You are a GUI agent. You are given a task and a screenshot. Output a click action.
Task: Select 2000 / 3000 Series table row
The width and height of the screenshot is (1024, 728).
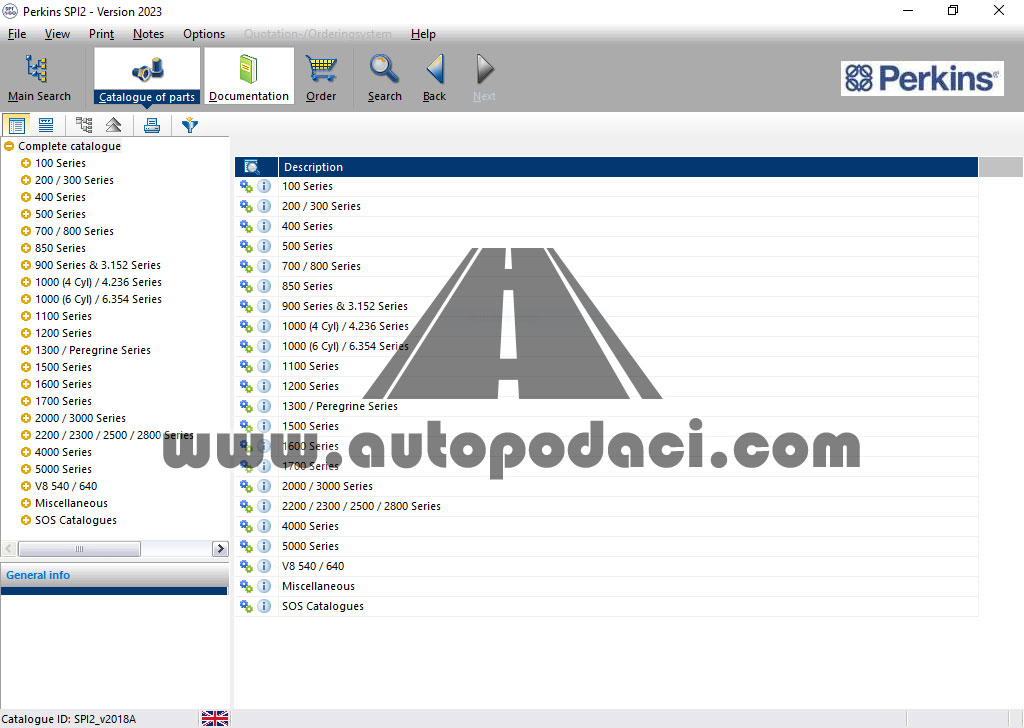tap(607, 486)
